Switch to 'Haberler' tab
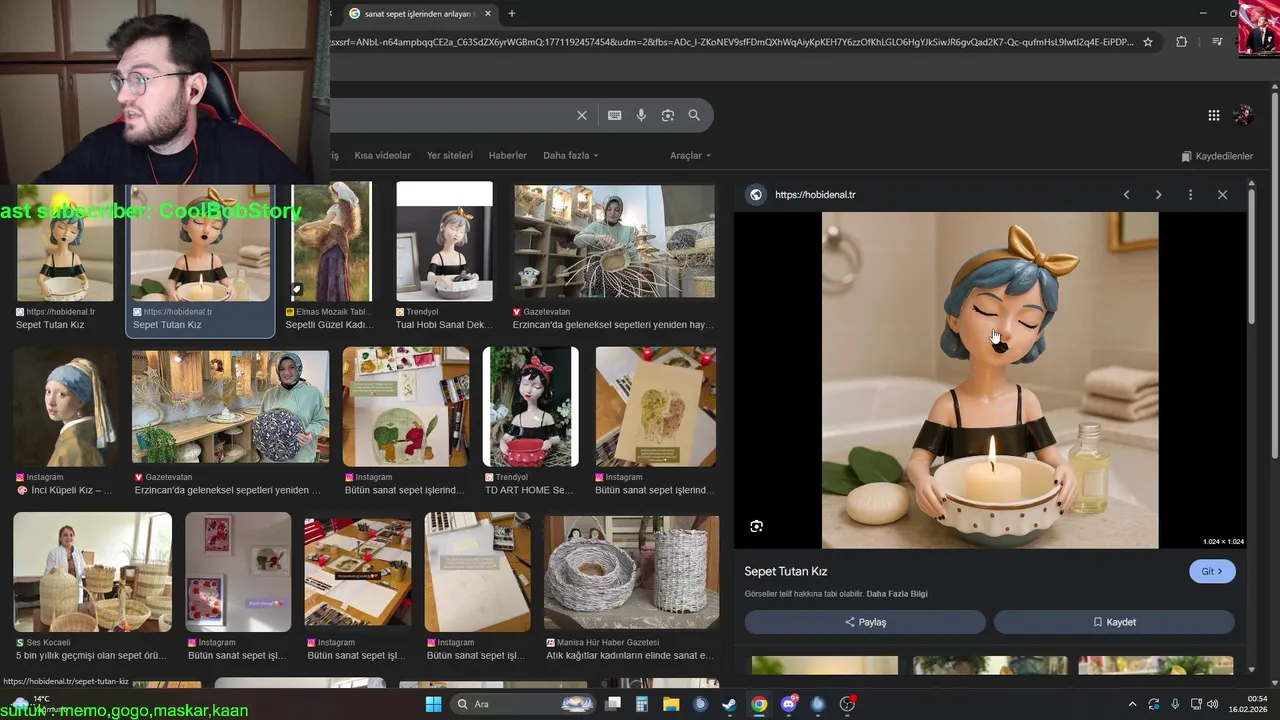 click(x=507, y=156)
